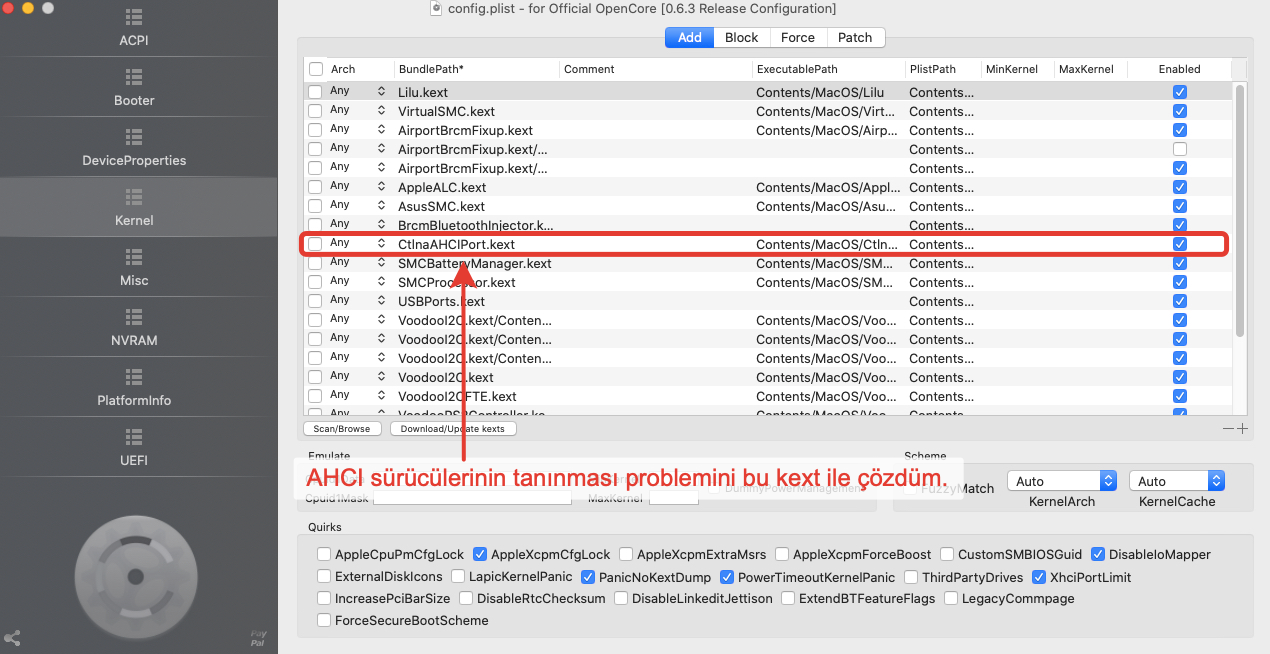Viewport: 1270px width, 654px height.
Task: Enable the DisableRtcChecksum quirk
Action: (x=466, y=599)
